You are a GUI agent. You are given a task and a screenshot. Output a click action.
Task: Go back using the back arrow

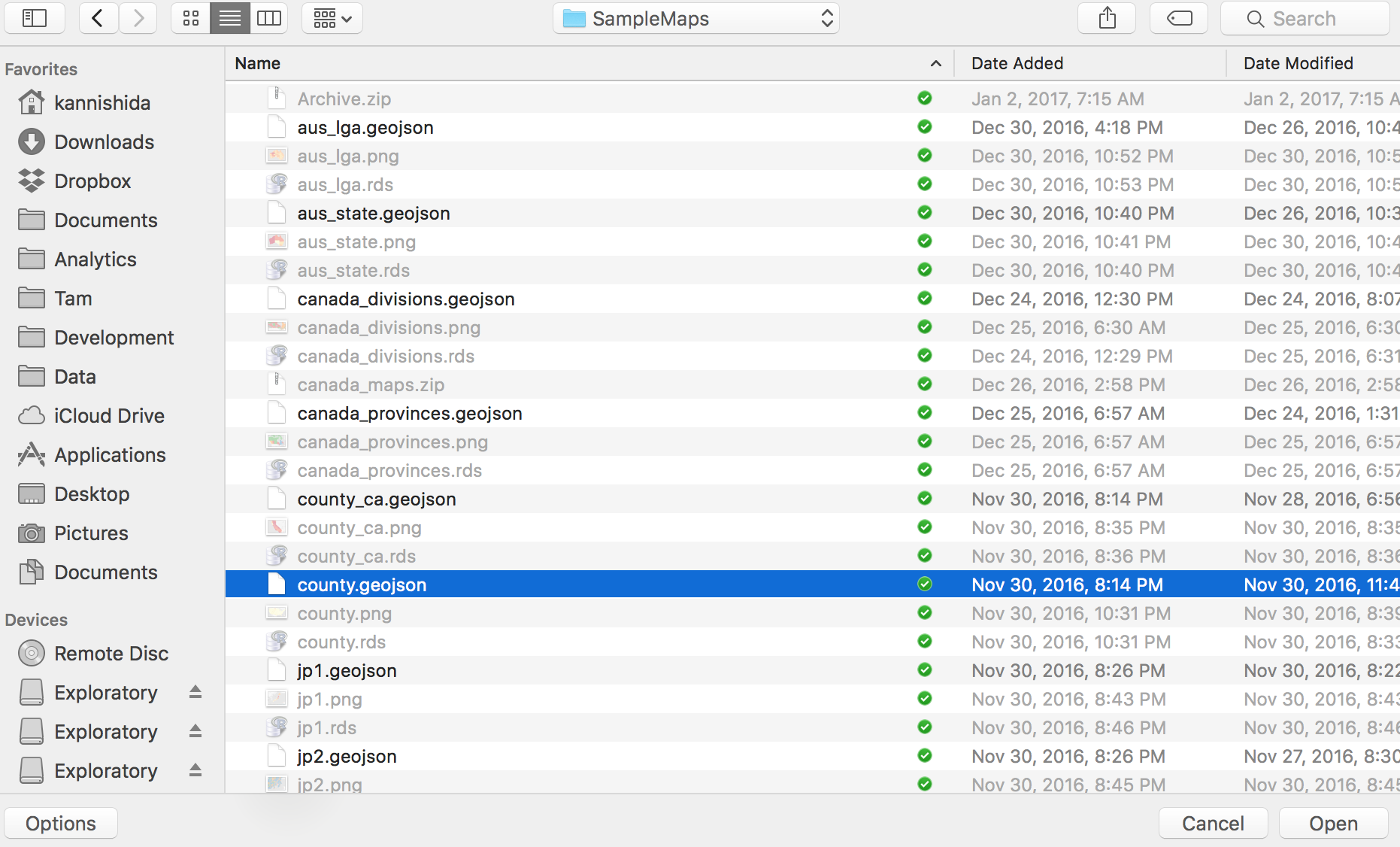98,18
